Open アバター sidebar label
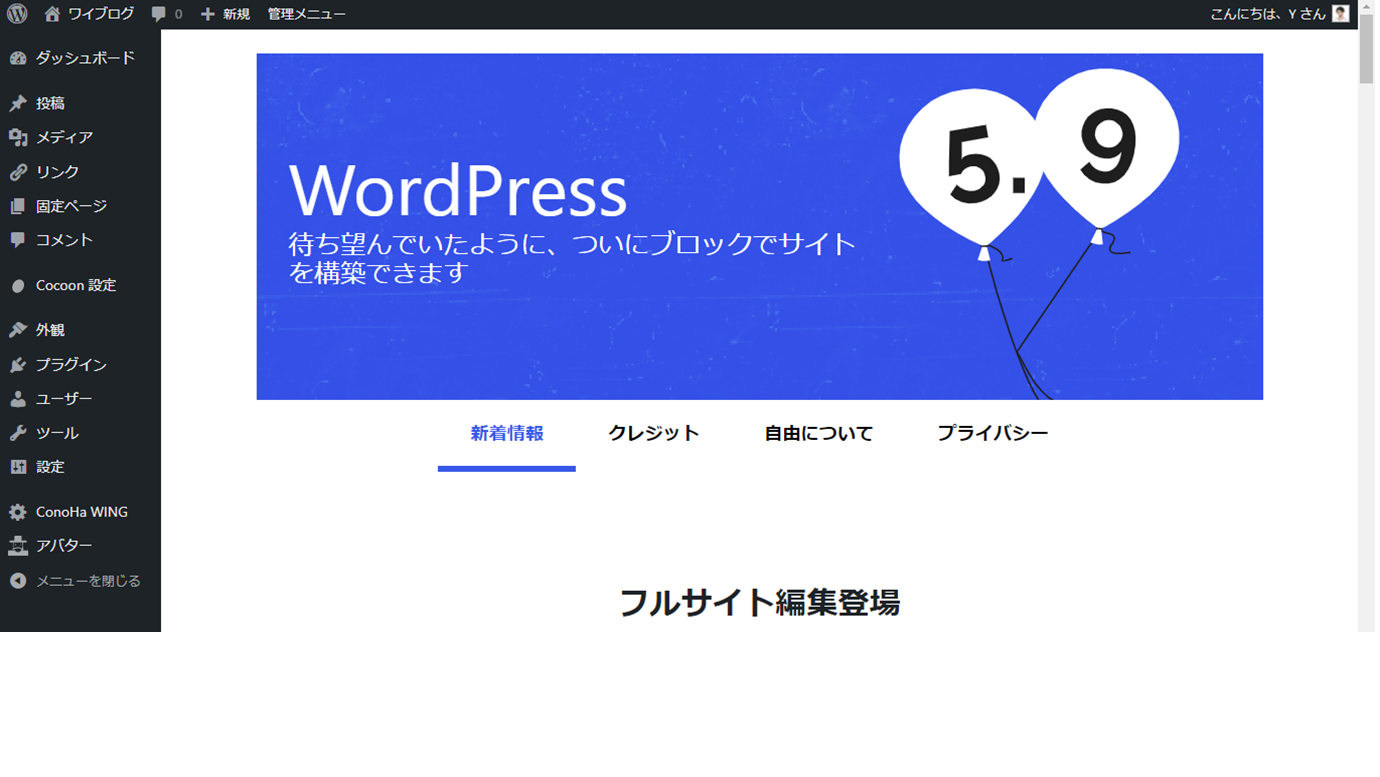This screenshot has height=777, width=1380. tap(64, 546)
